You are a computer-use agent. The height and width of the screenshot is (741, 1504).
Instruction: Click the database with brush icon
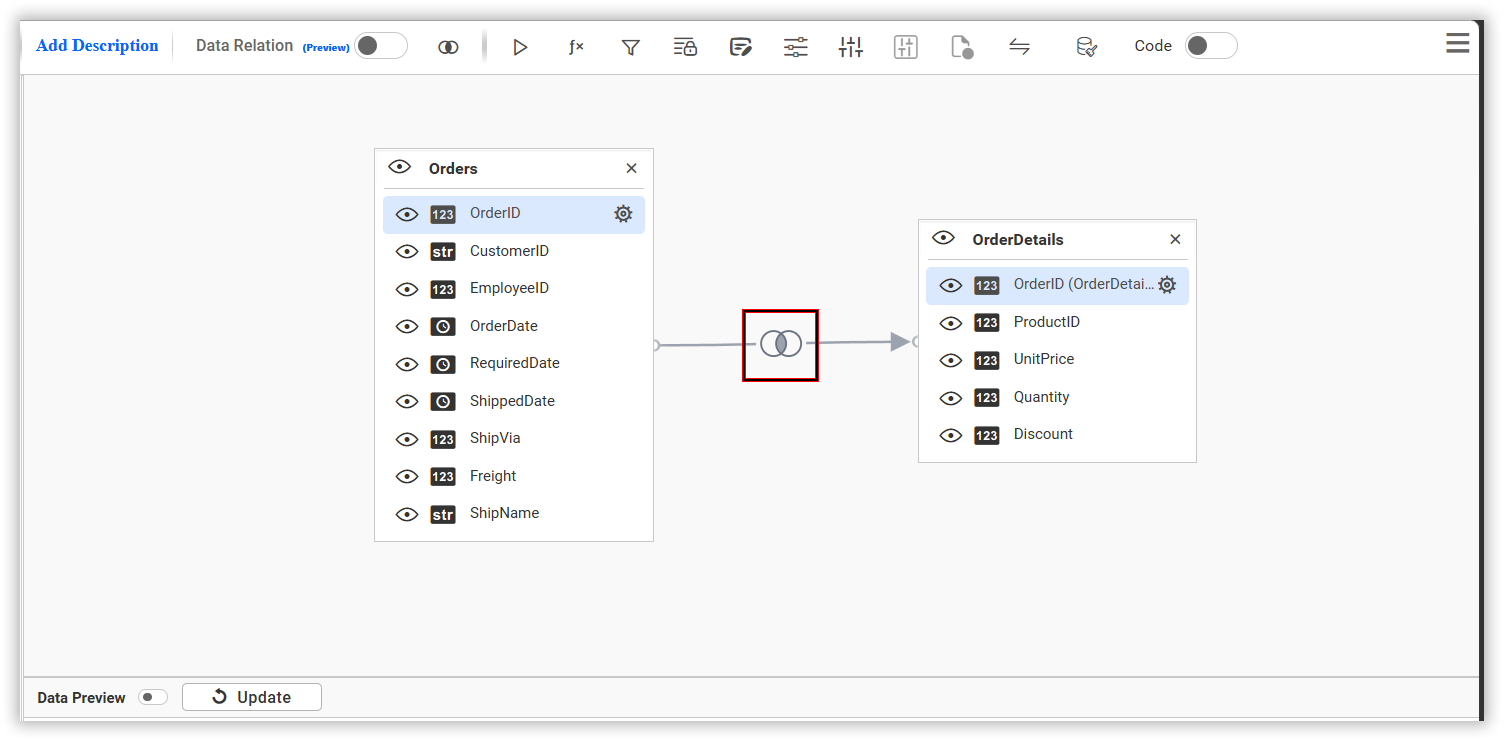coord(1087,47)
